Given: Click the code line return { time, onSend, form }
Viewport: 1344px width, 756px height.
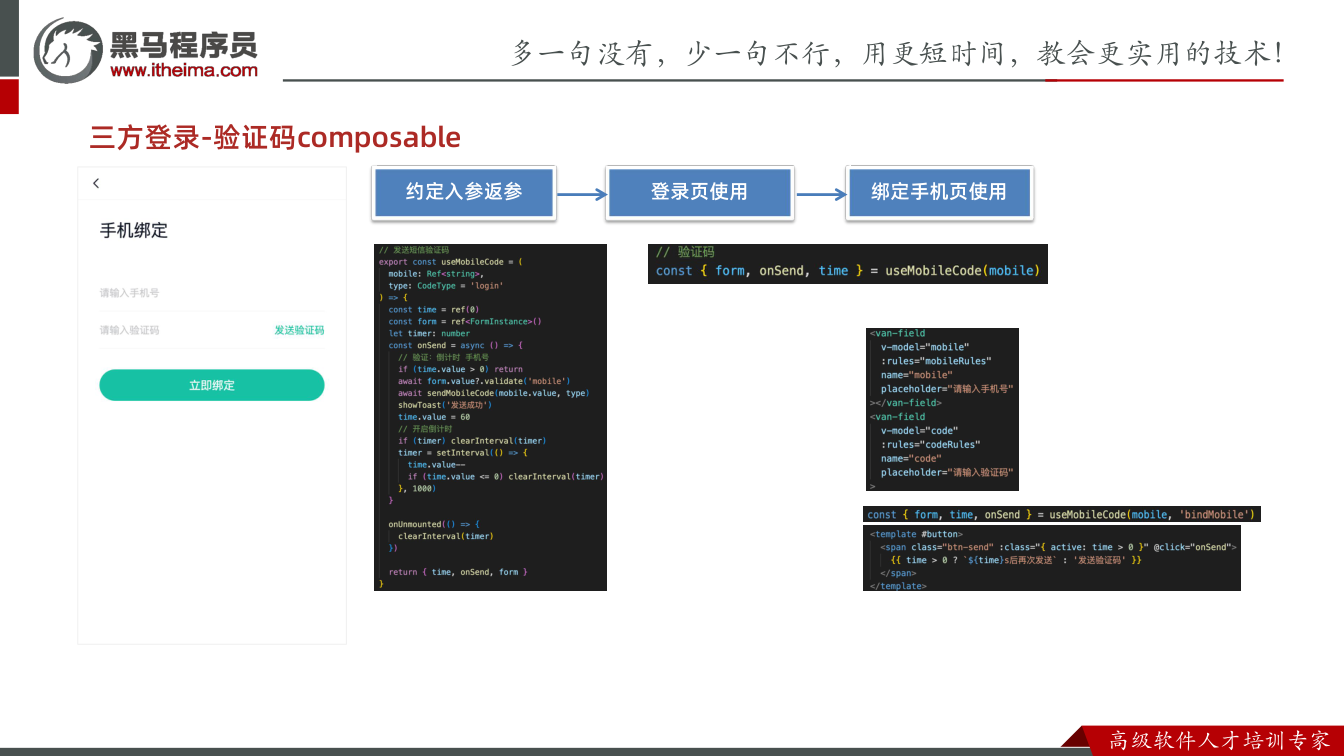Looking at the screenshot, I should pyautogui.click(x=458, y=572).
